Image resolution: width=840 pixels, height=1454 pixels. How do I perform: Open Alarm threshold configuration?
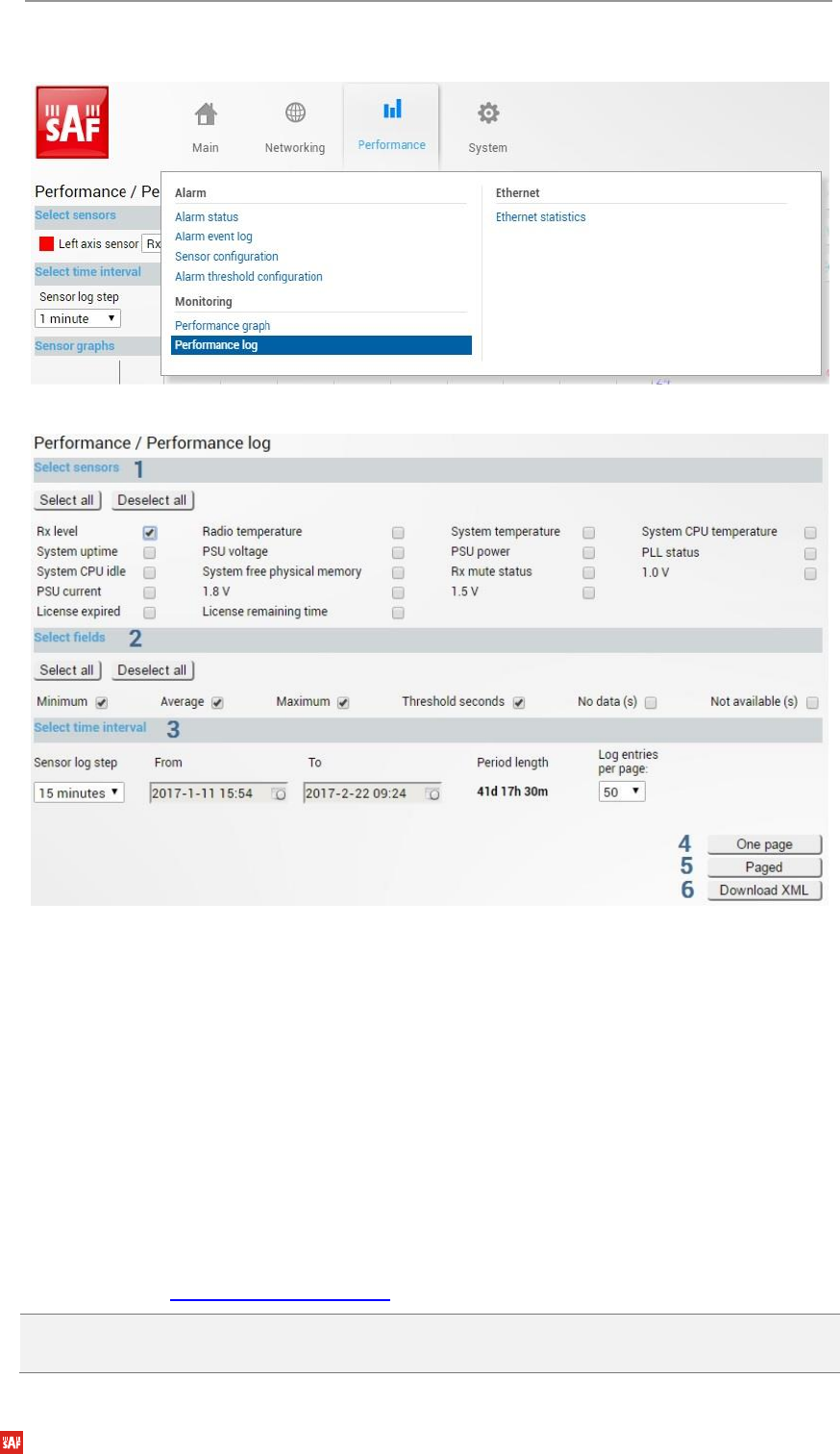249,277
